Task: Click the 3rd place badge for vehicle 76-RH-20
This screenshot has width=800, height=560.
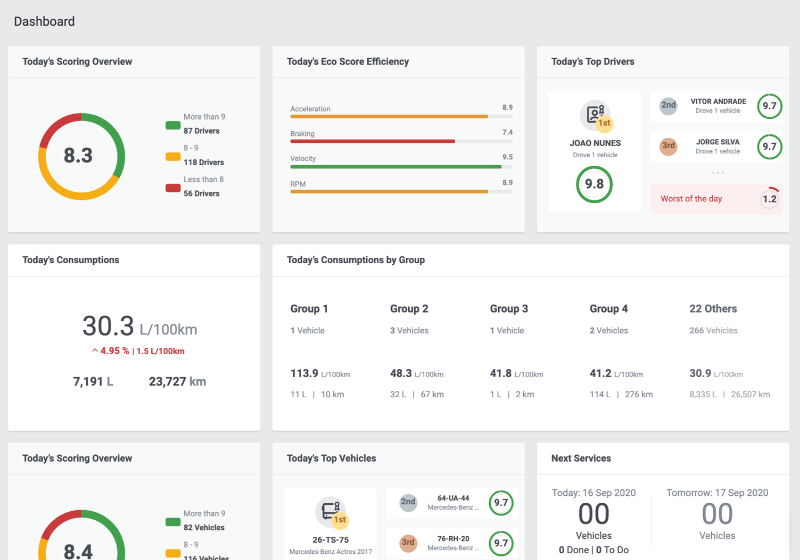Action: click(408, 543)
